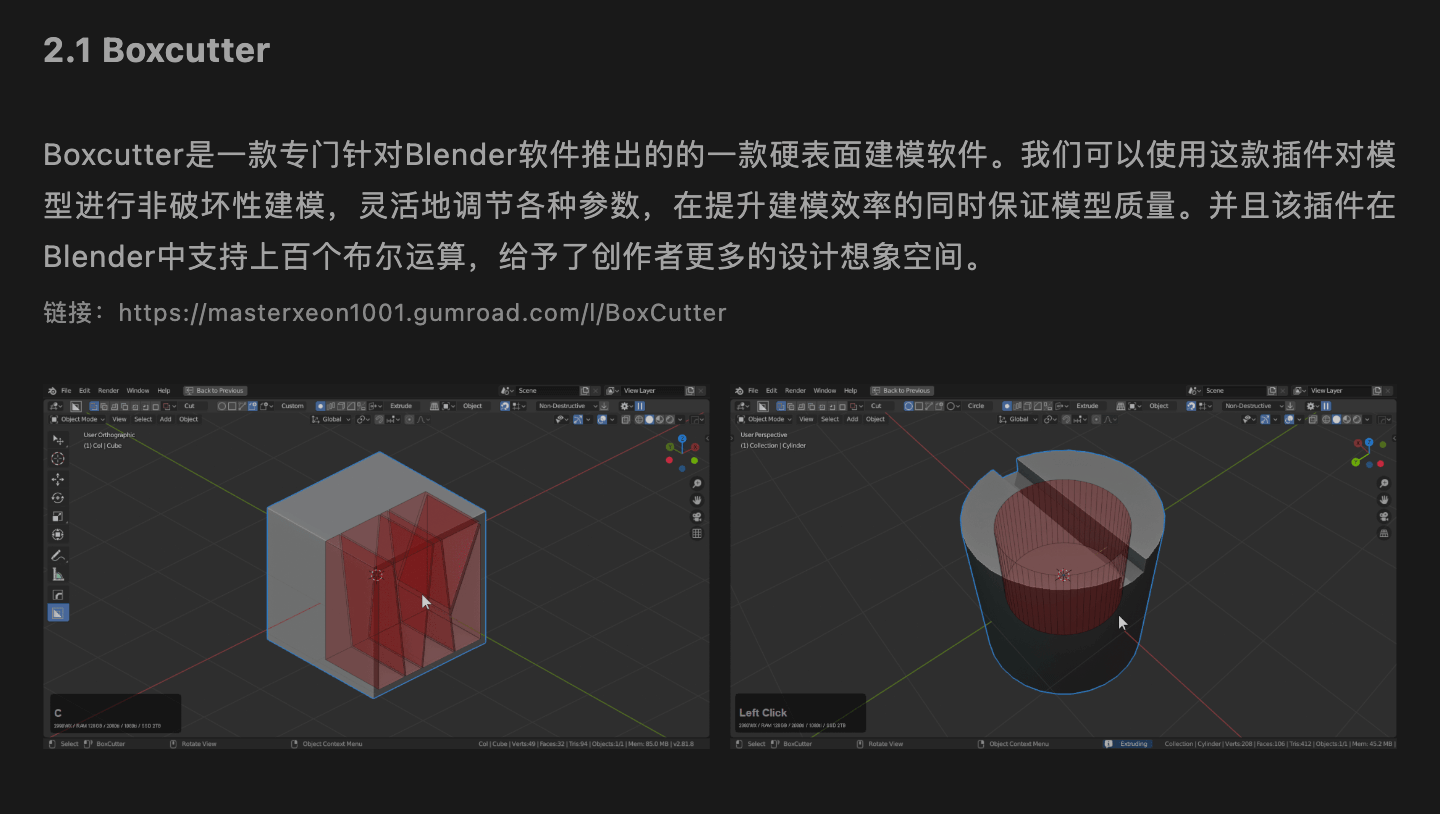Screen dimensions: 1440x814
Task: Select tweak/select tool in left screenshot toolbar
Action: (x=58, y=440)
